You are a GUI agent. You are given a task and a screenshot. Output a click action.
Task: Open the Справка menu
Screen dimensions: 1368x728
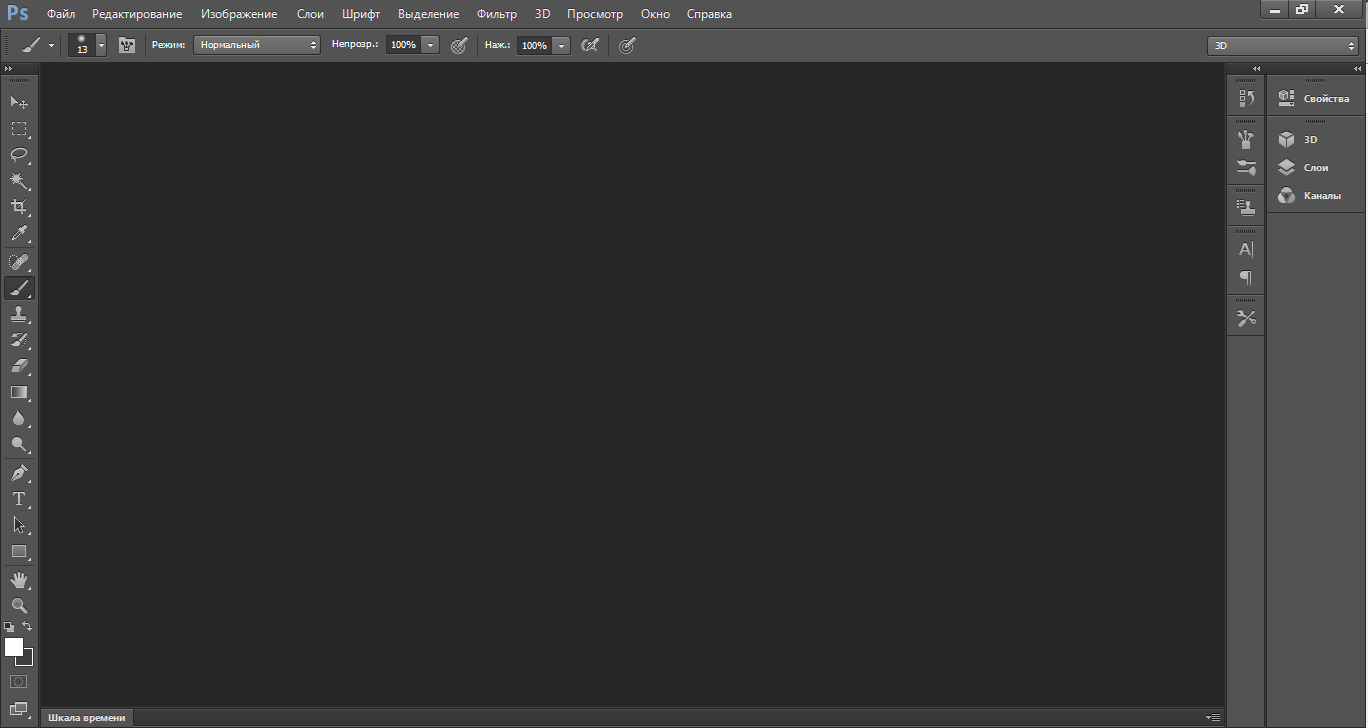(x=709, y=14)
